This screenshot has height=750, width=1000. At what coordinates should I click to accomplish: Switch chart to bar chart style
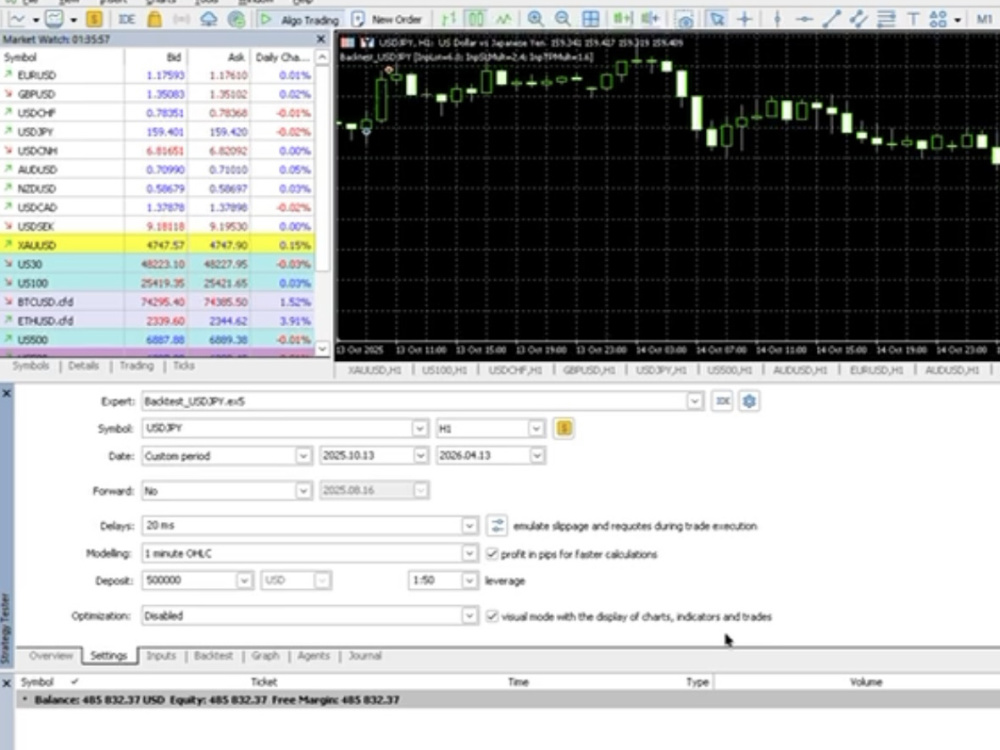(449, 19)
